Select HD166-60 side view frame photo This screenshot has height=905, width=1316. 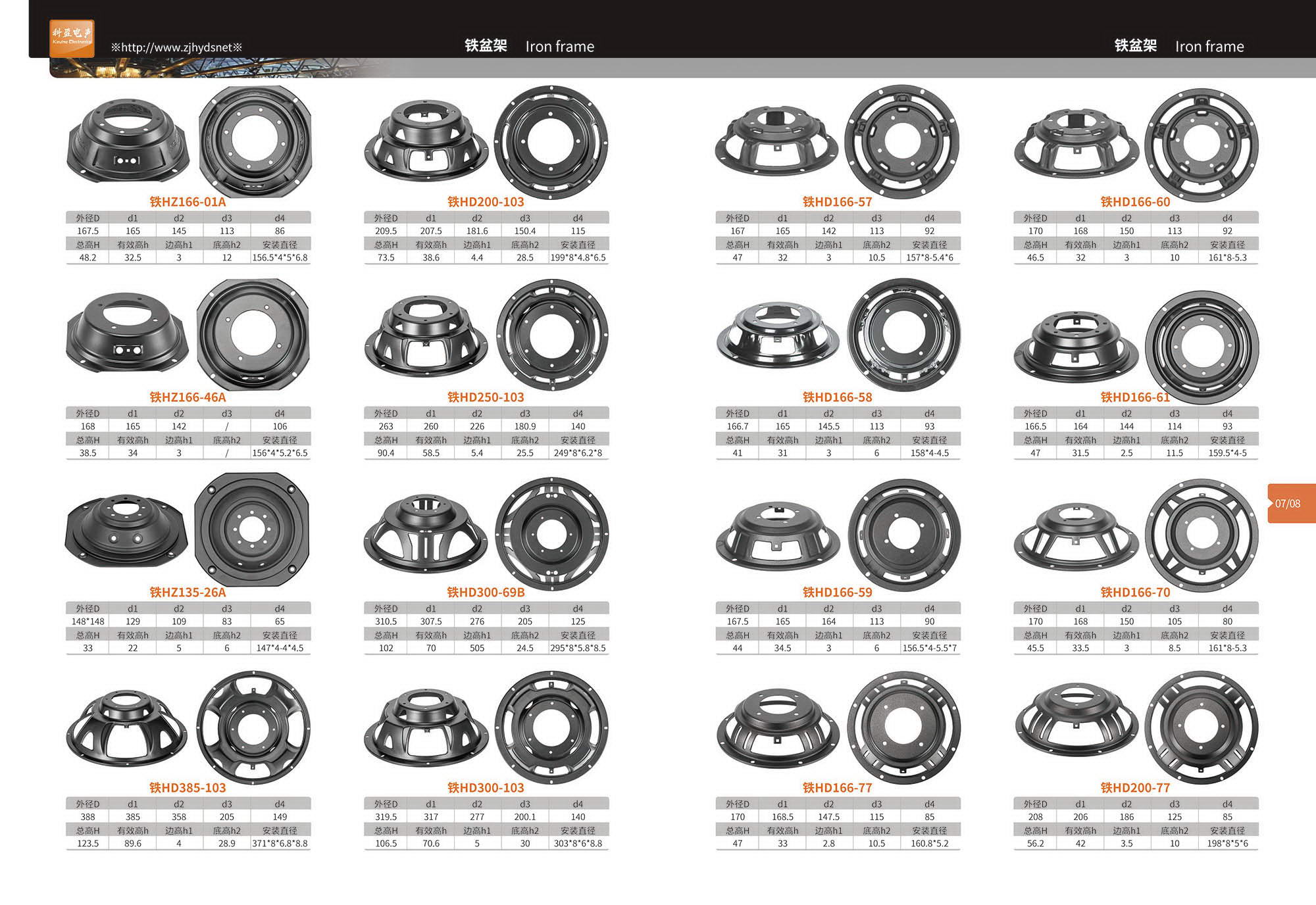point(1076,145)
